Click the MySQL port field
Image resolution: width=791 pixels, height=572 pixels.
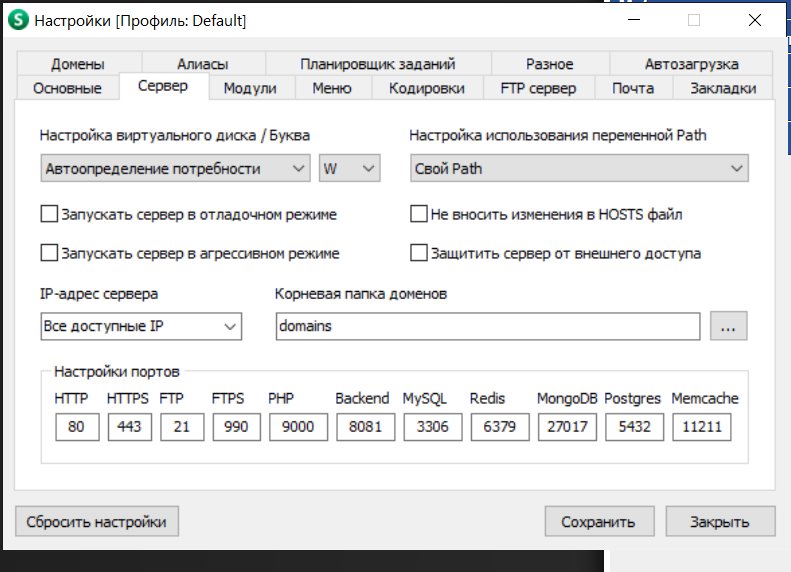427,427
